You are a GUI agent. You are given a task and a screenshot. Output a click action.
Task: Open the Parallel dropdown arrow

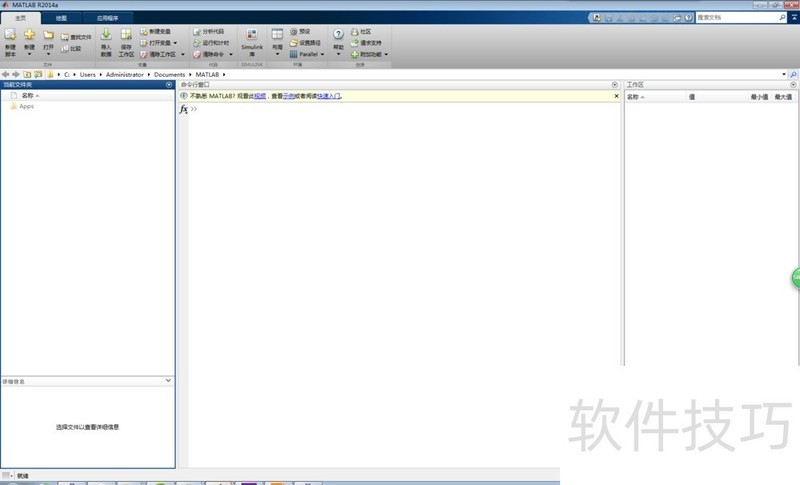click(x=322, y=54)
